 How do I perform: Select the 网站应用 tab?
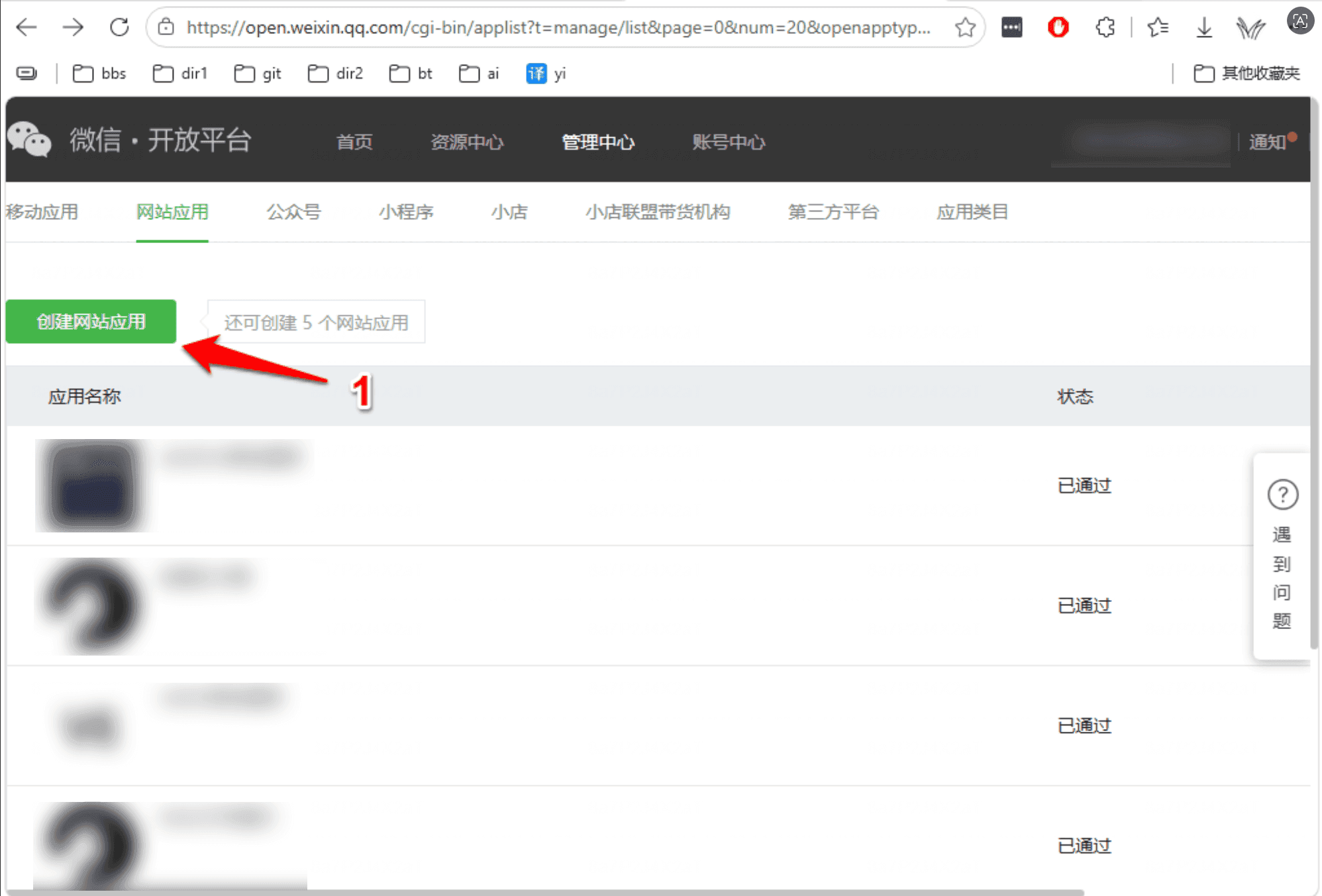(172, 212)
